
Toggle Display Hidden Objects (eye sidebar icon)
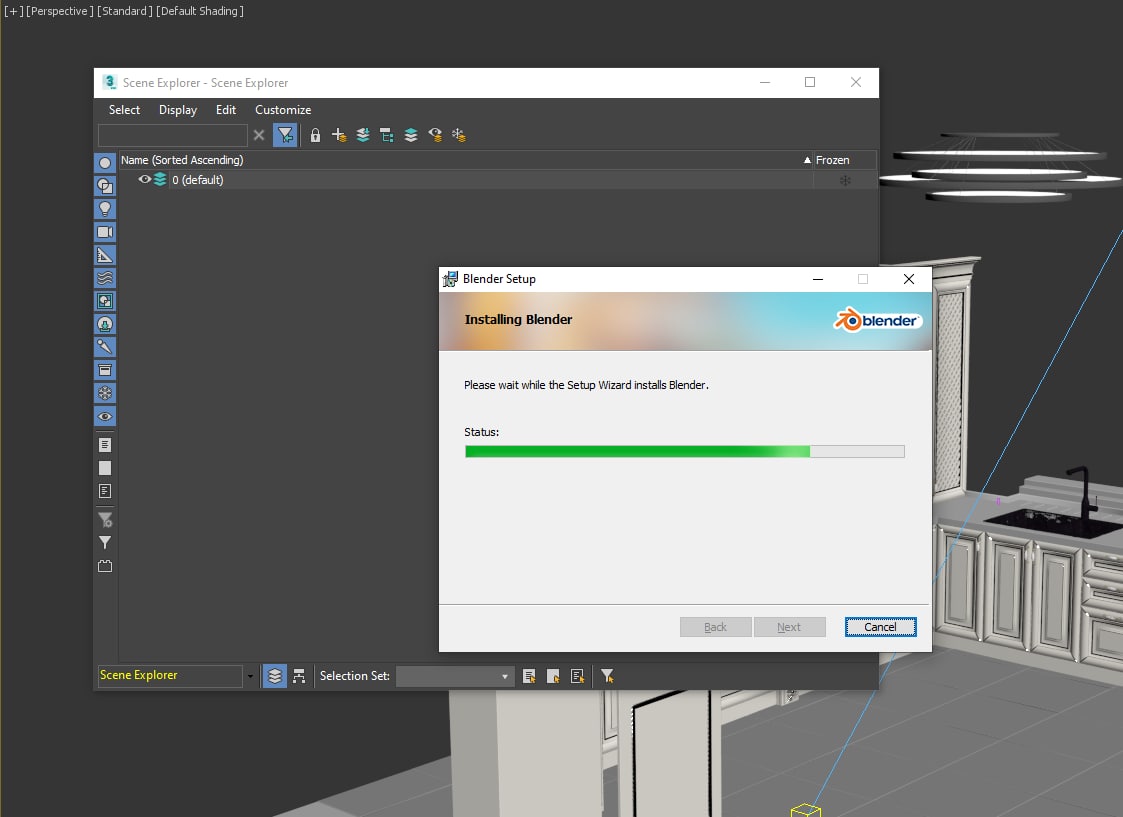(x=105, y=416)
